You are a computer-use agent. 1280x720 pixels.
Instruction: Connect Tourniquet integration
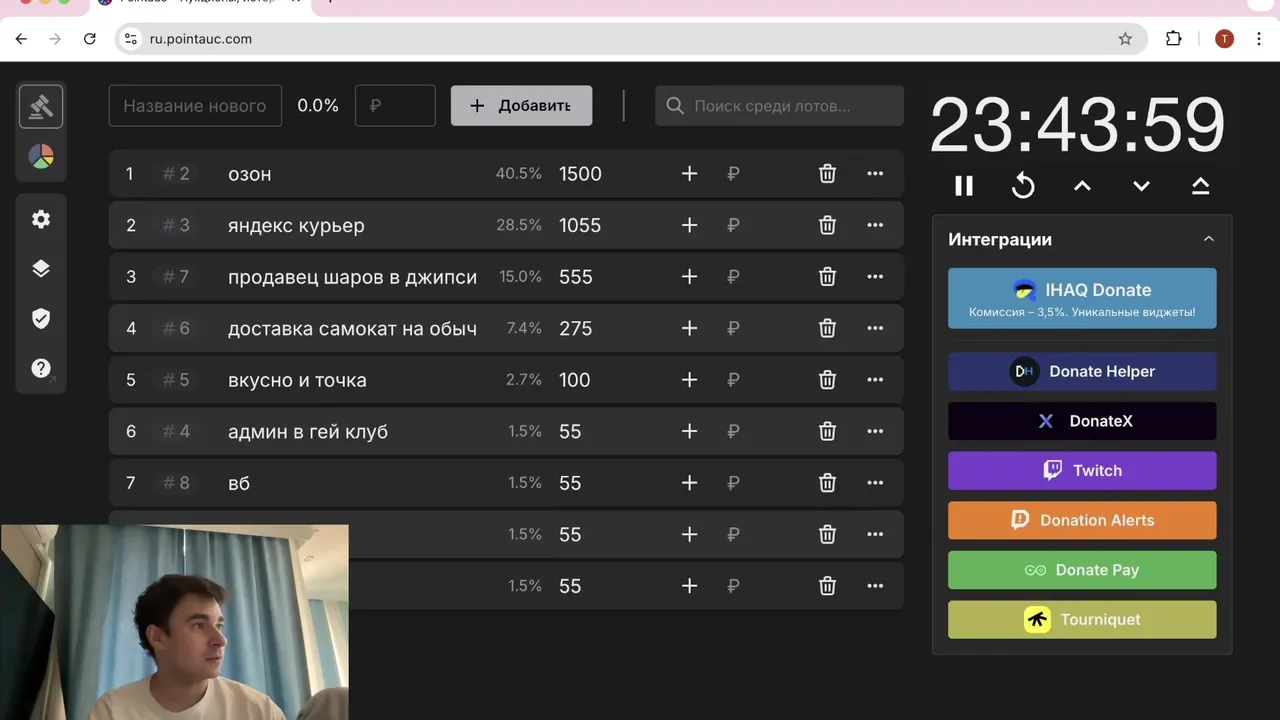tap(1082, 619)
